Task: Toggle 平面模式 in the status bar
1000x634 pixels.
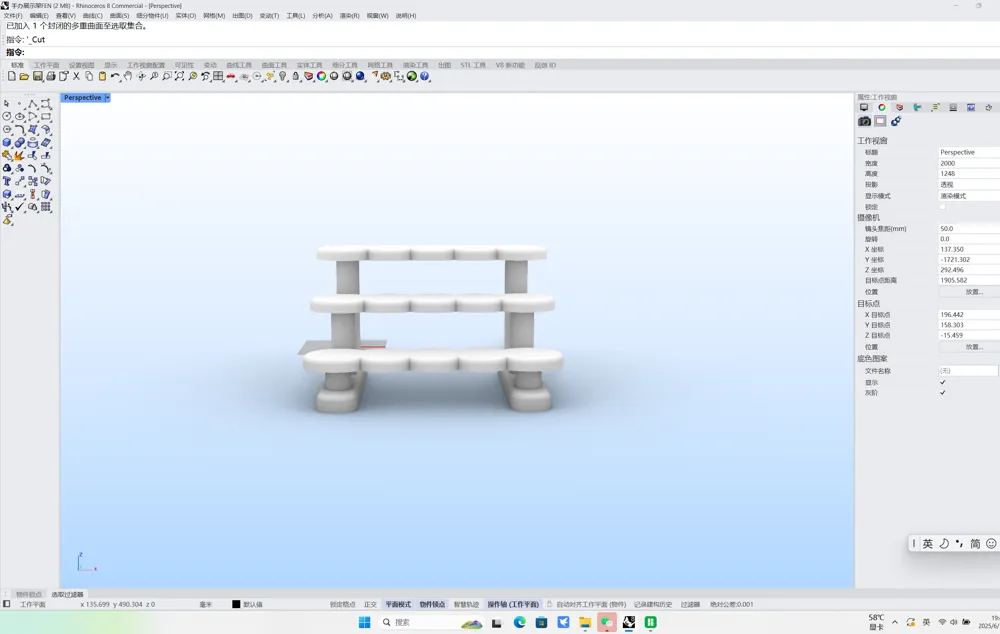Action: pyautogui.click(x=398, y=604)
